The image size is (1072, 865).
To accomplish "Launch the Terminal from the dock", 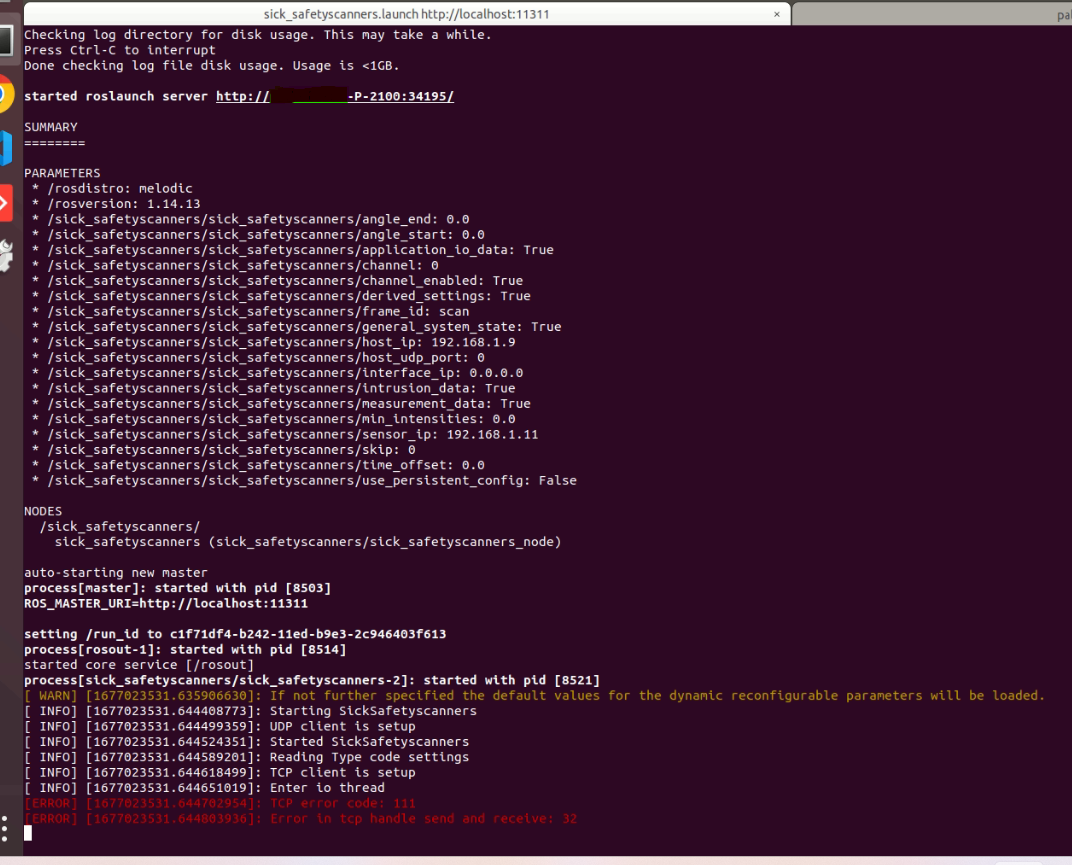I will point(6,38).
